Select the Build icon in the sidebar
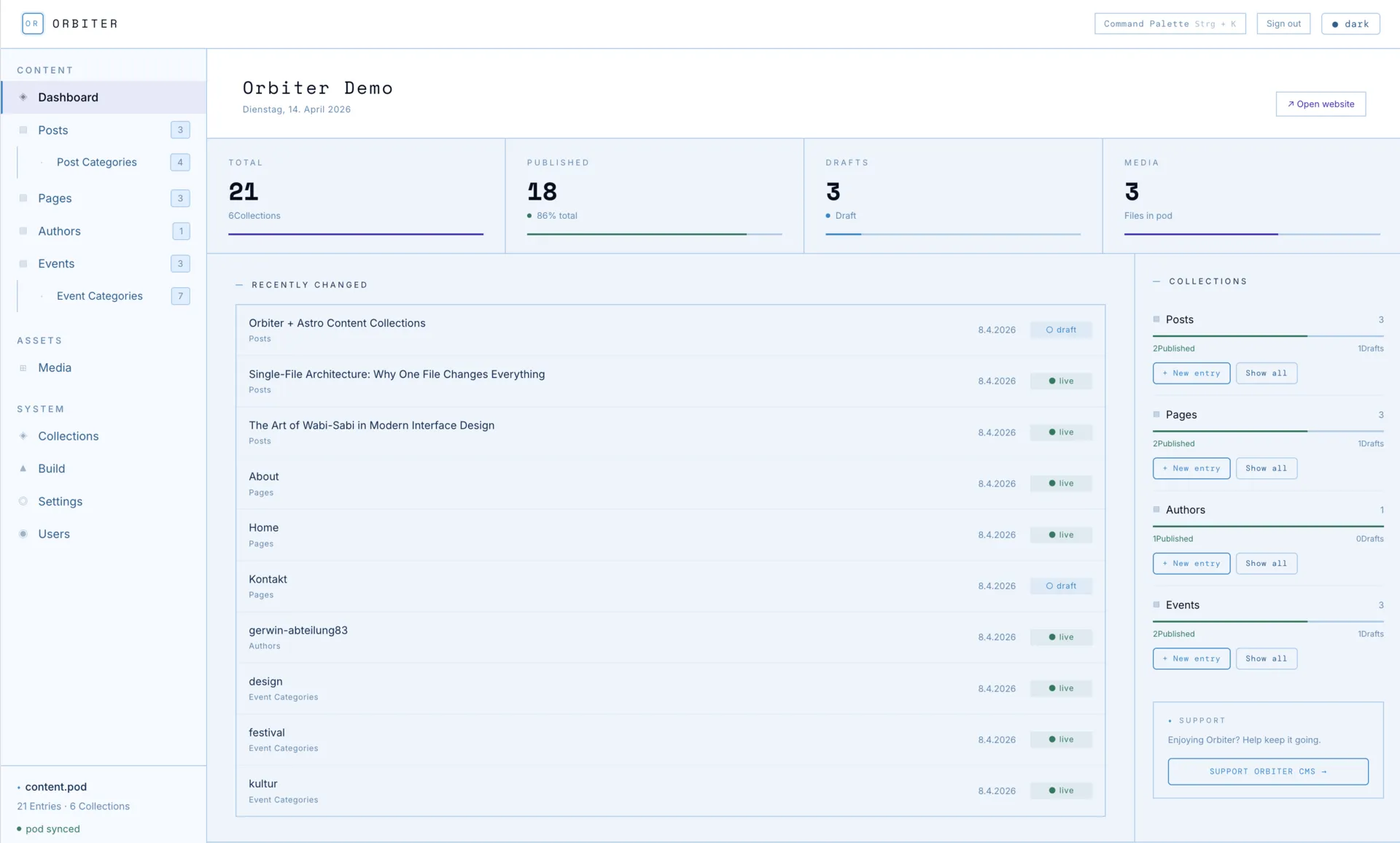This screenshot has width=1400, height=843. click(x=23, y=468)
